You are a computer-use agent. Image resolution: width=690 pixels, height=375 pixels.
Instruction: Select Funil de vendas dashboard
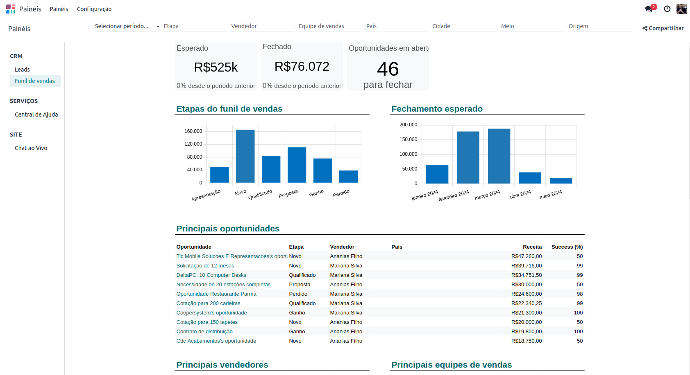35,81
